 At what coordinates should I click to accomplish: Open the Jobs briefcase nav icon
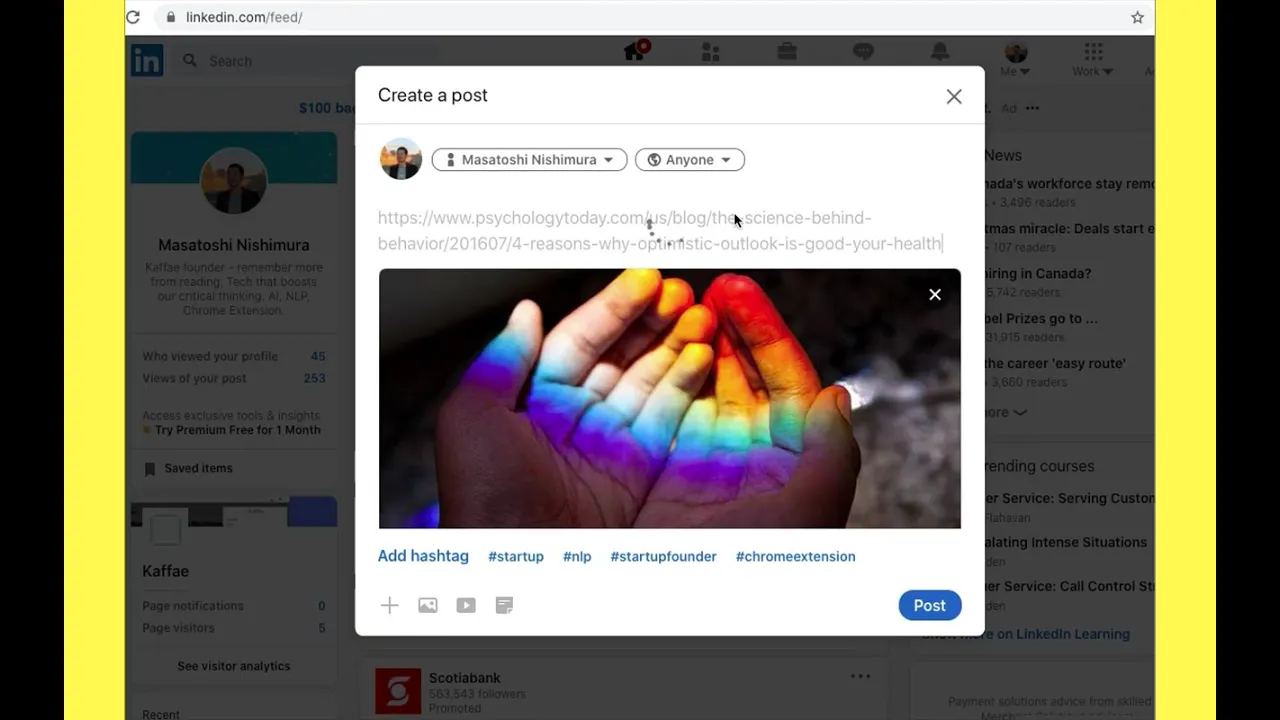pyautogui.click(x=787, y=52)
